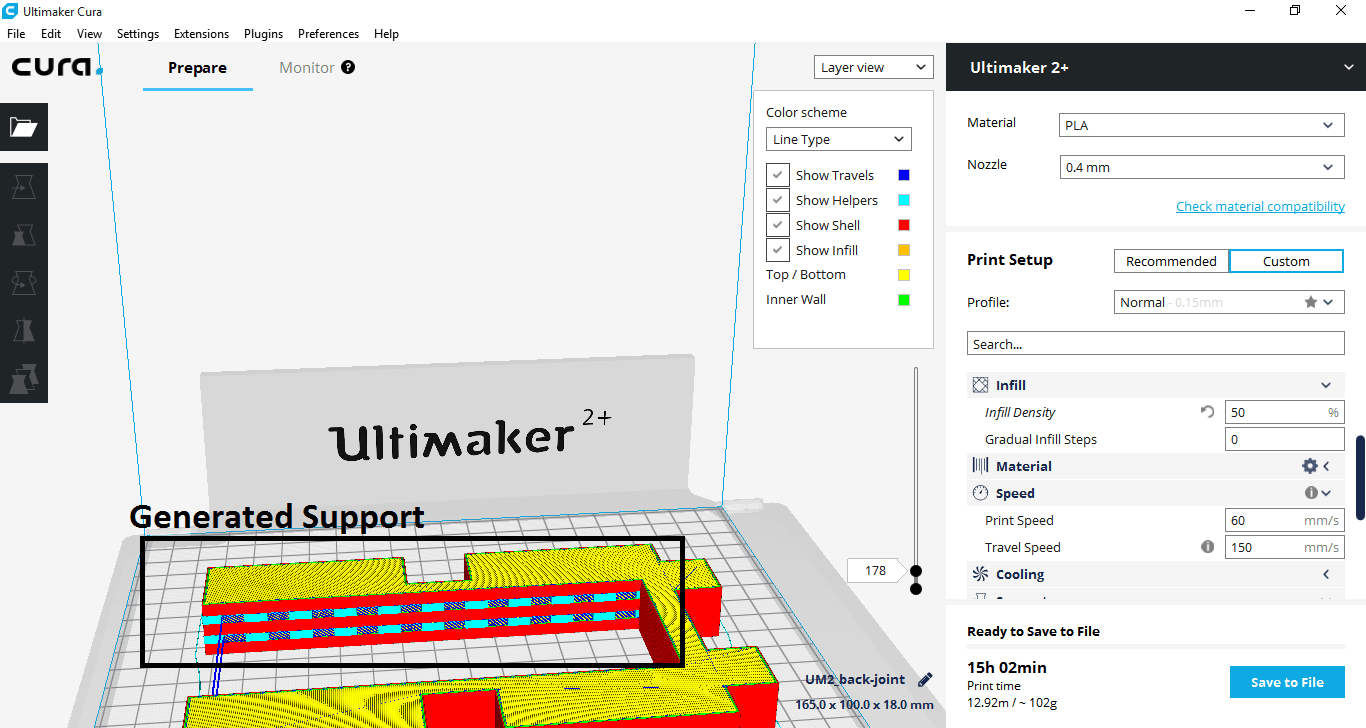Open the Extensions menu
The image size is (1366, 728).
(x=201, y=33)
